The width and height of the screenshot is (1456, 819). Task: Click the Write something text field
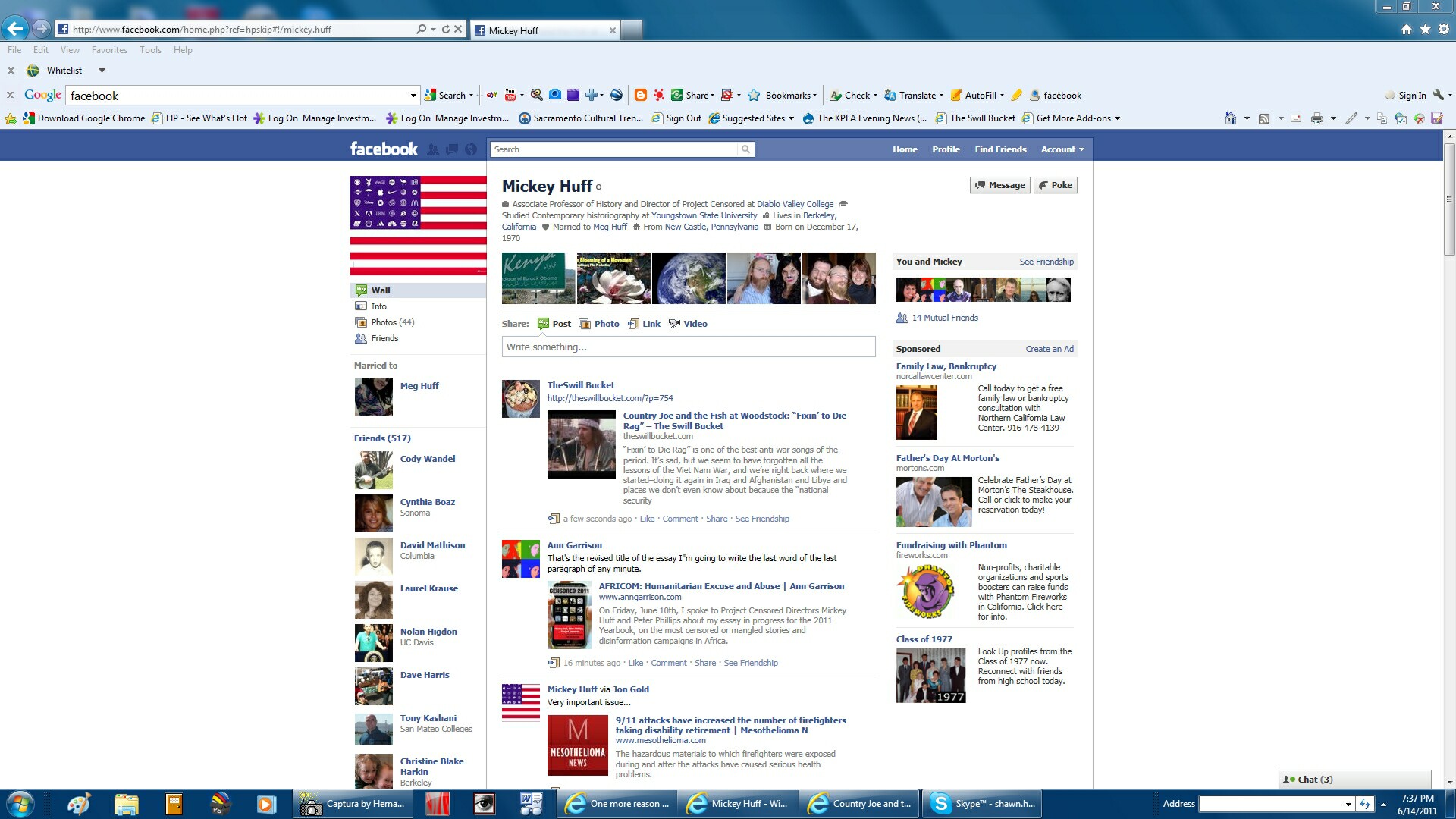[688, 347]
